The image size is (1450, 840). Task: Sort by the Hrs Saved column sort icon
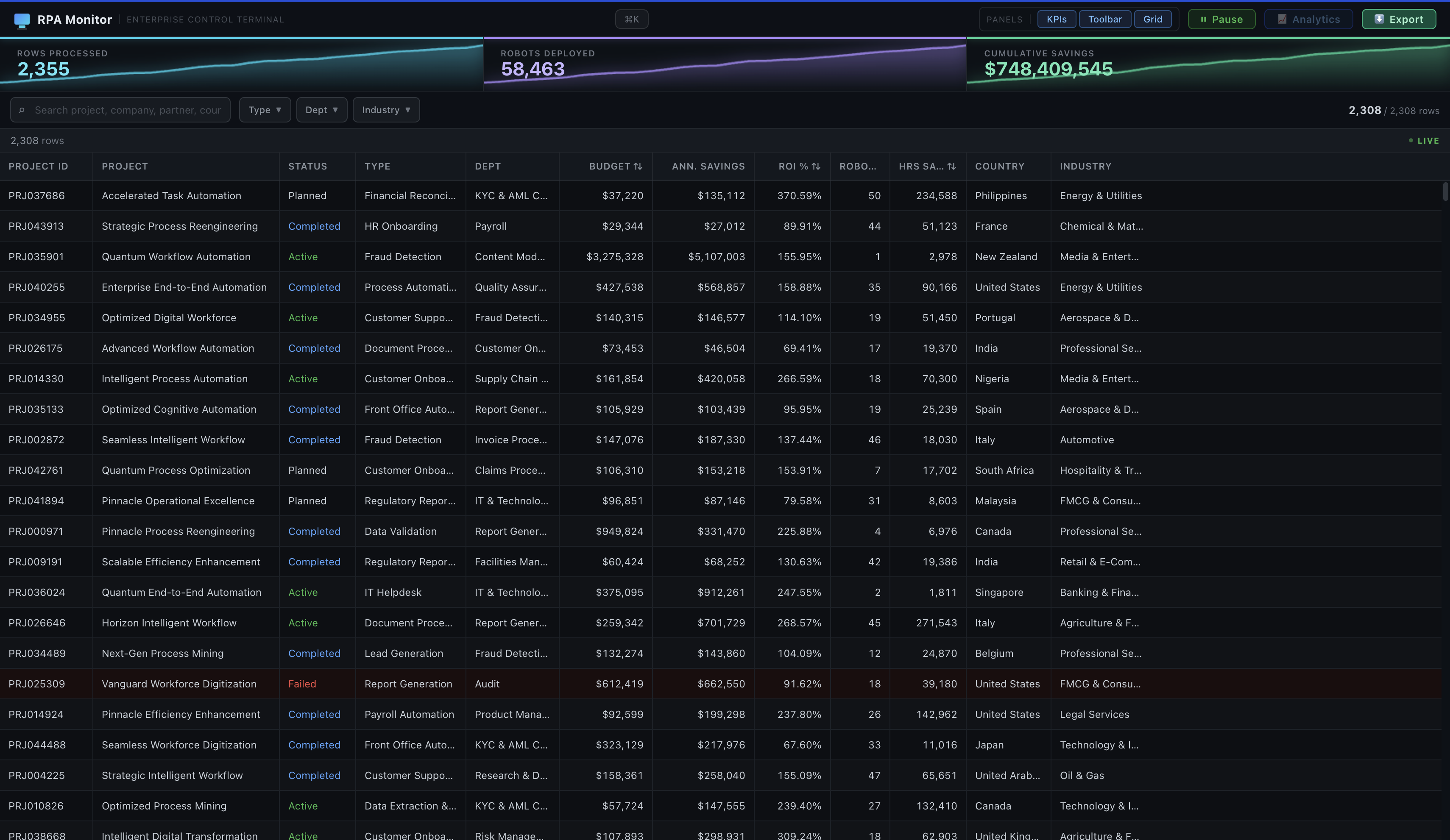(x=952, y=166)
